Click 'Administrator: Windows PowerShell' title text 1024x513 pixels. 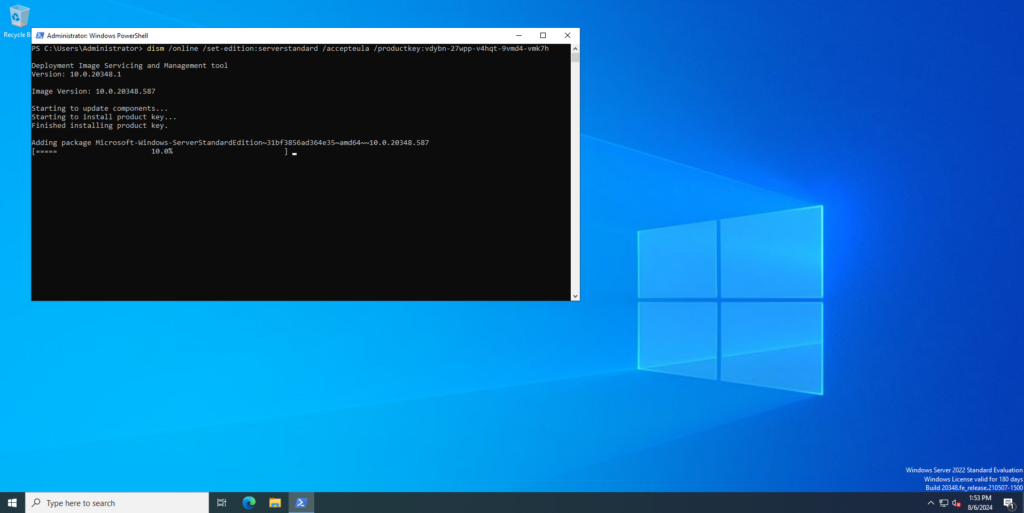tap(97, 36)
